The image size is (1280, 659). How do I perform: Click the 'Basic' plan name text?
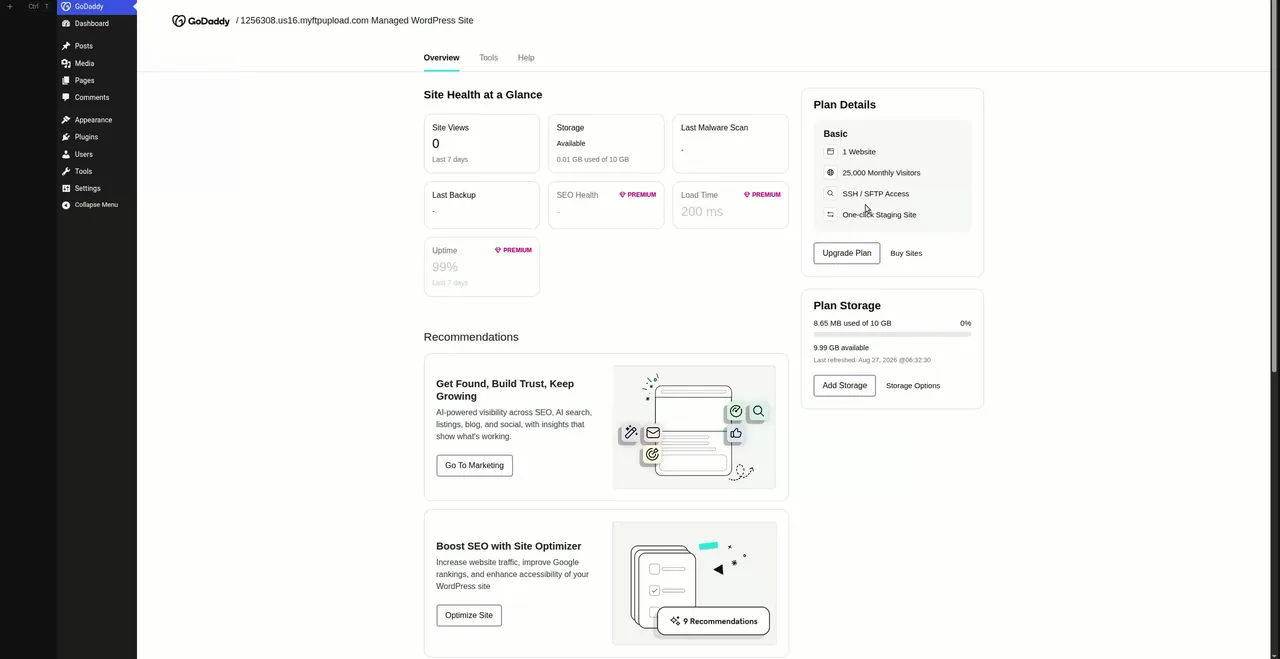pyautogui.click(x=835, y=134)
